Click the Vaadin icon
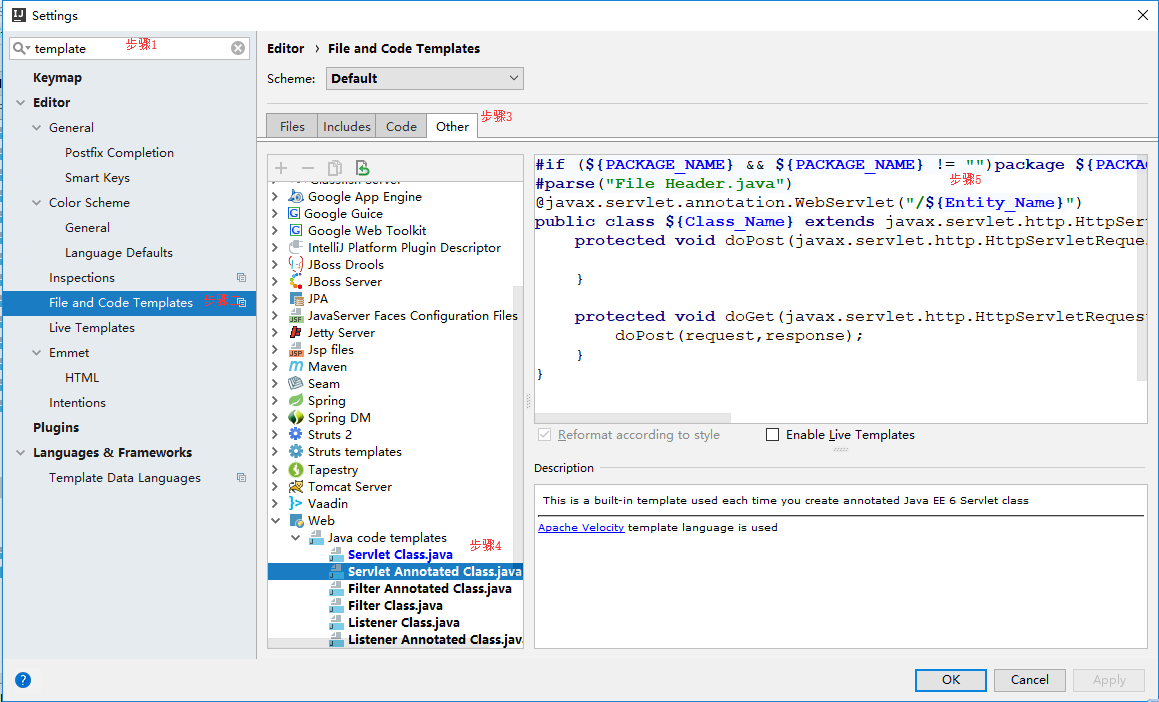 (x=296, y=503)
